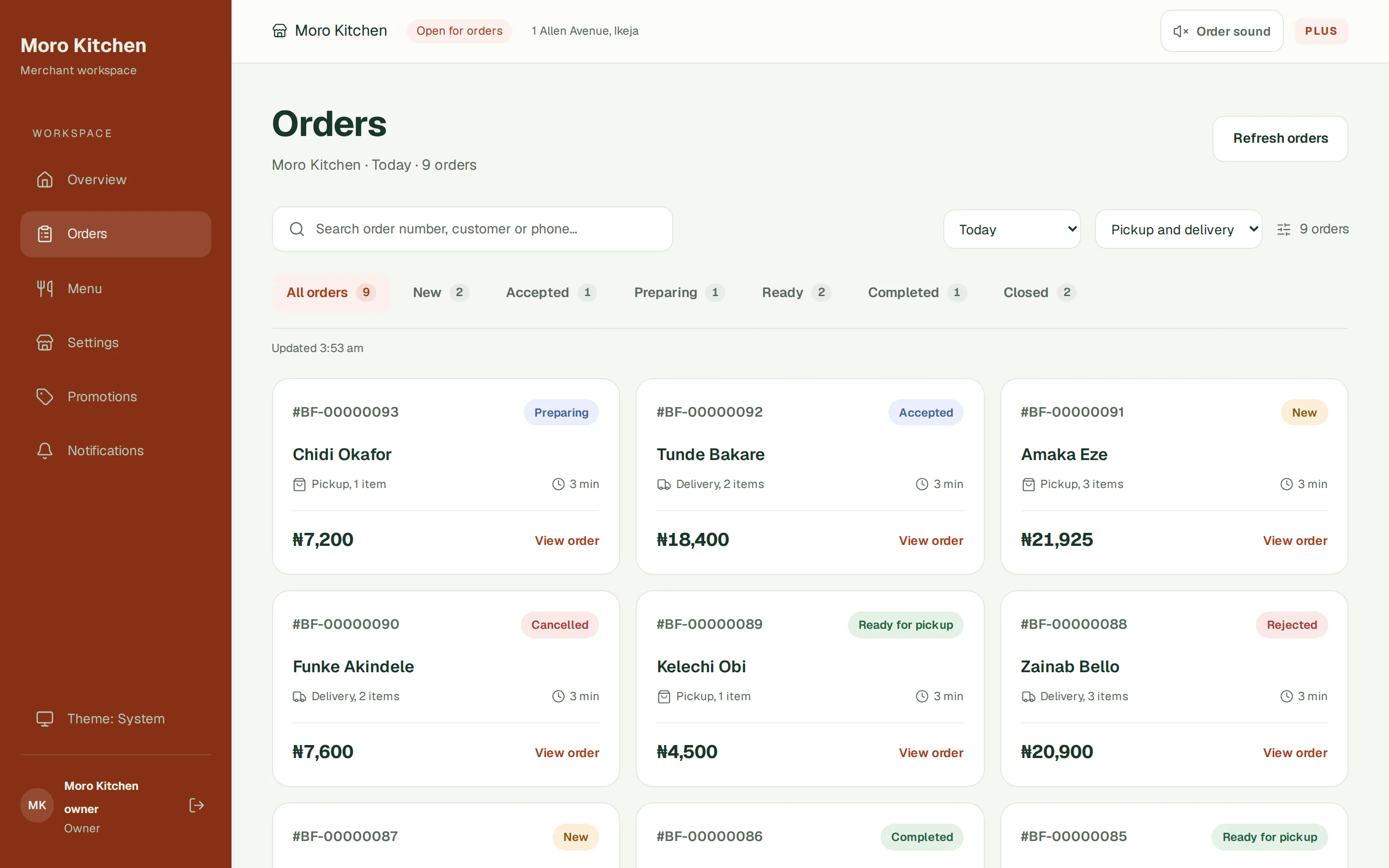Click the clock icon on Tunde Bakare card
The width and height of the screenshot is (1389, 868).
click(x=922, y=484)
